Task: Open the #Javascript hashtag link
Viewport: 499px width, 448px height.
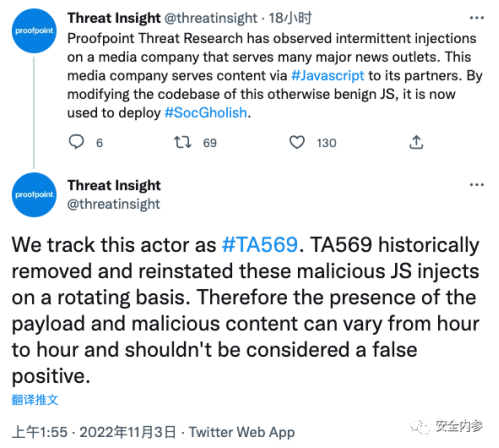Action: point(327,76)
